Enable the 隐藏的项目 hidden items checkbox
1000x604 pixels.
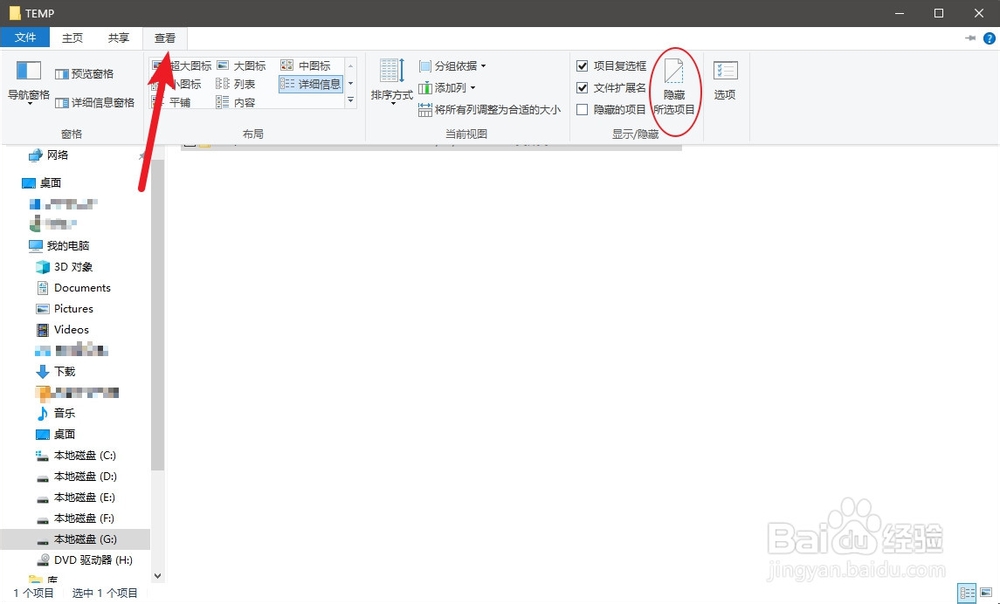[x=583, y=107]
